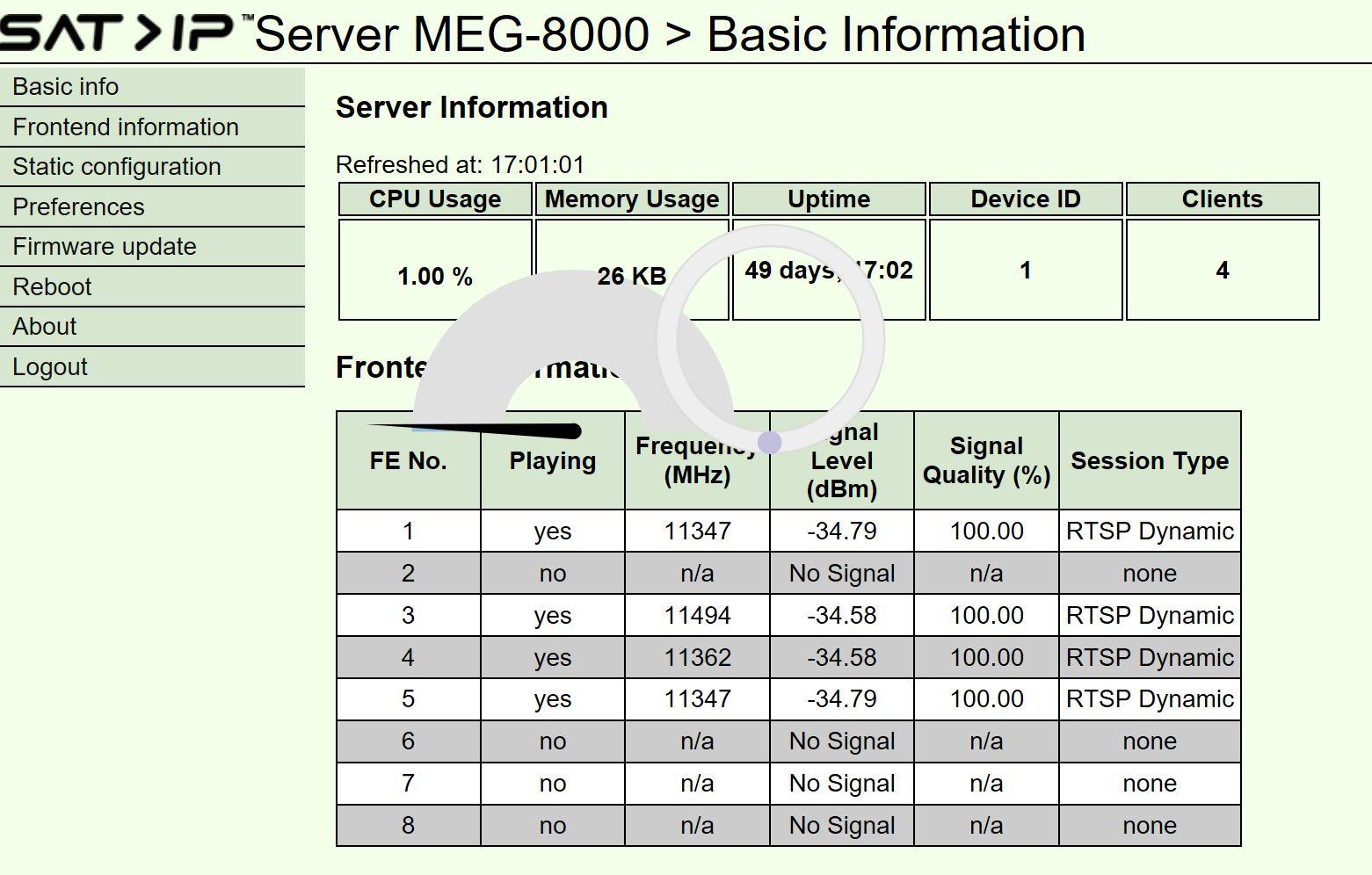
Task: Select frequency 11494 in row 3
Action: click(697, 616)
